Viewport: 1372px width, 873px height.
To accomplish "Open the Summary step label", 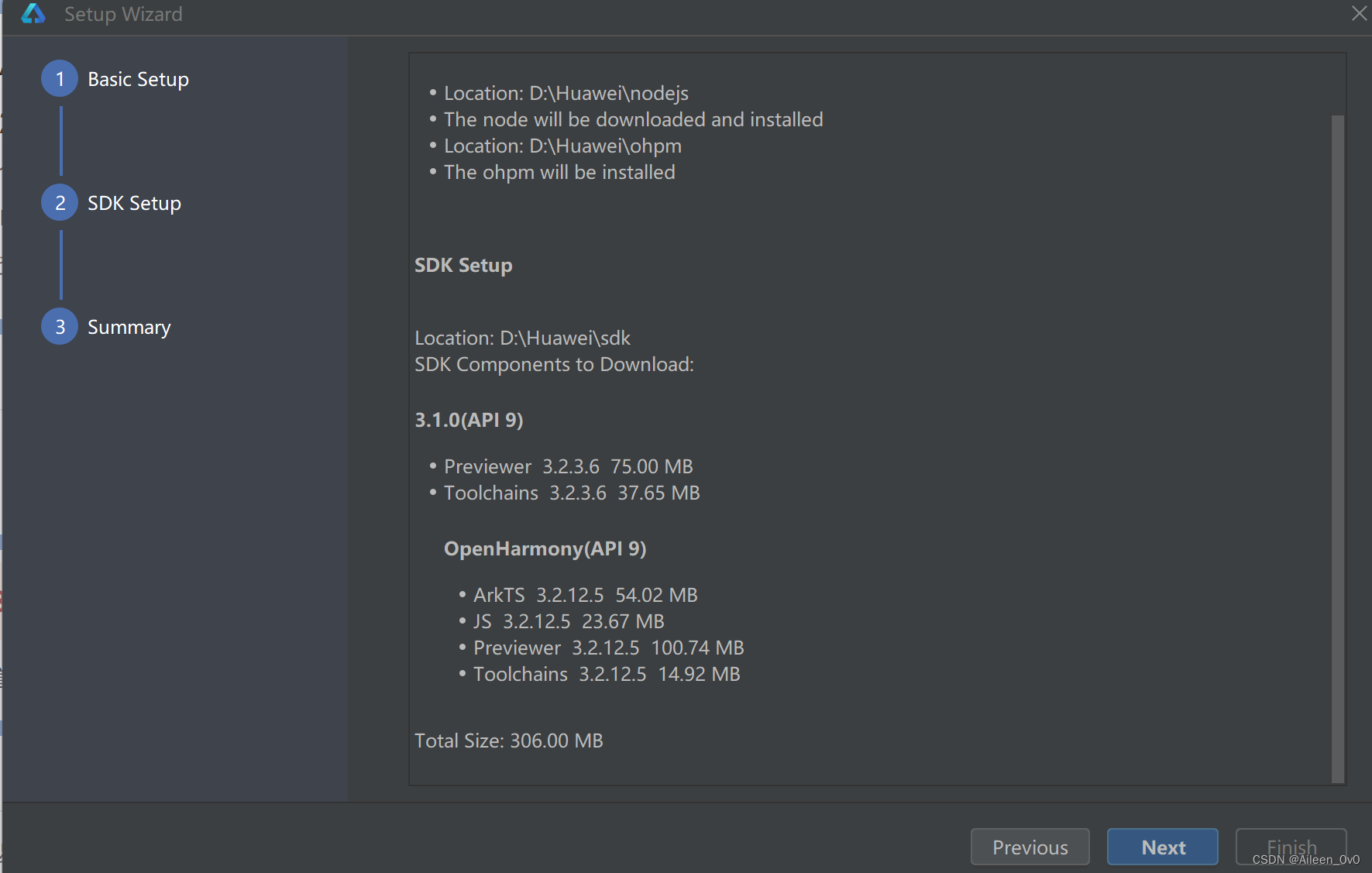I will click(129, 327).
